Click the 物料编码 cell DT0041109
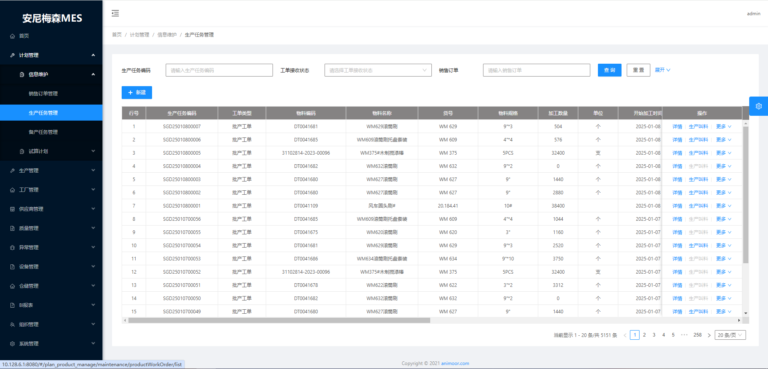Viewport: 768px width, 369px height. tap(306, 206)
